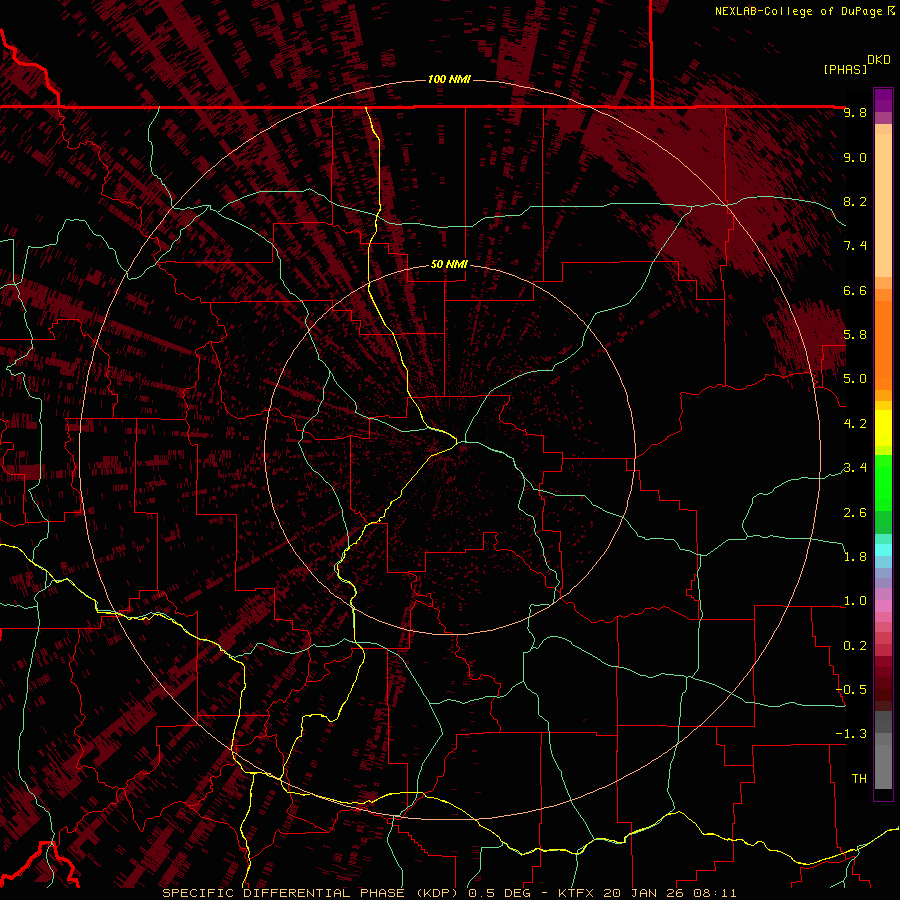The width and height of the screenshot is (900, 900).
Task: Select the 6.6 scale value
Action: pos(855,290)
